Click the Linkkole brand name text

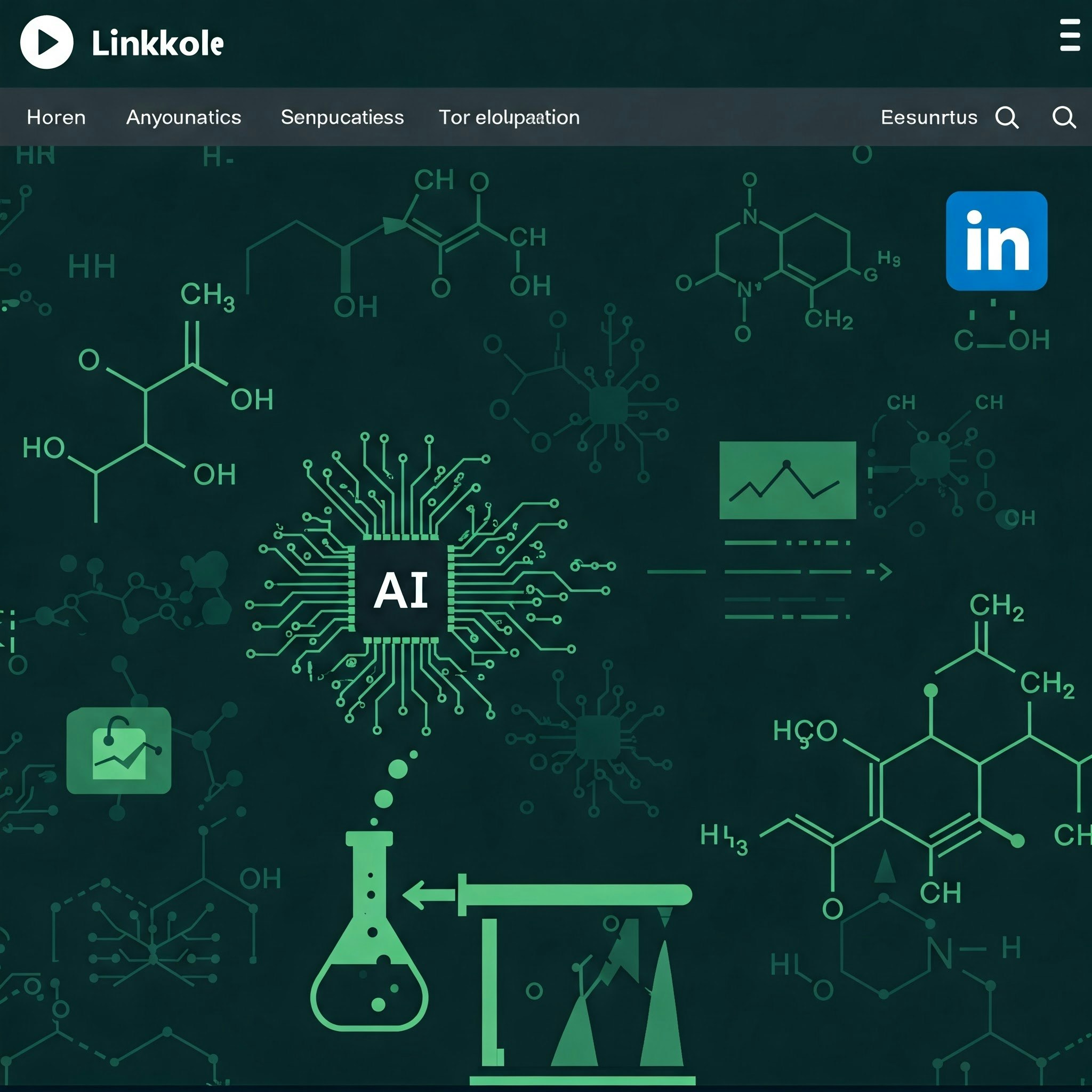coord(157,44)
